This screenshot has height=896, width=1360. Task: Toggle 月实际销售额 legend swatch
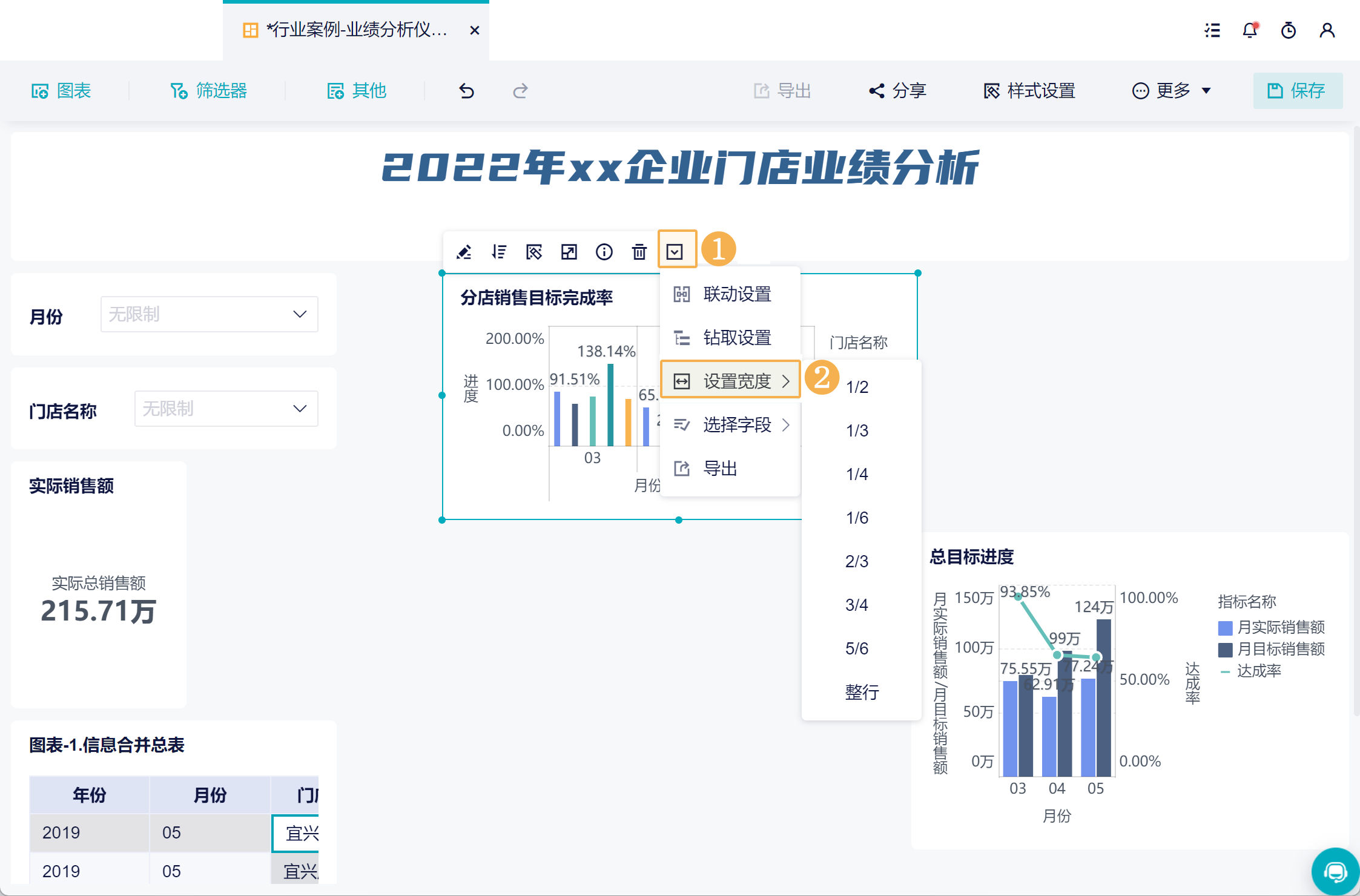1225,628
